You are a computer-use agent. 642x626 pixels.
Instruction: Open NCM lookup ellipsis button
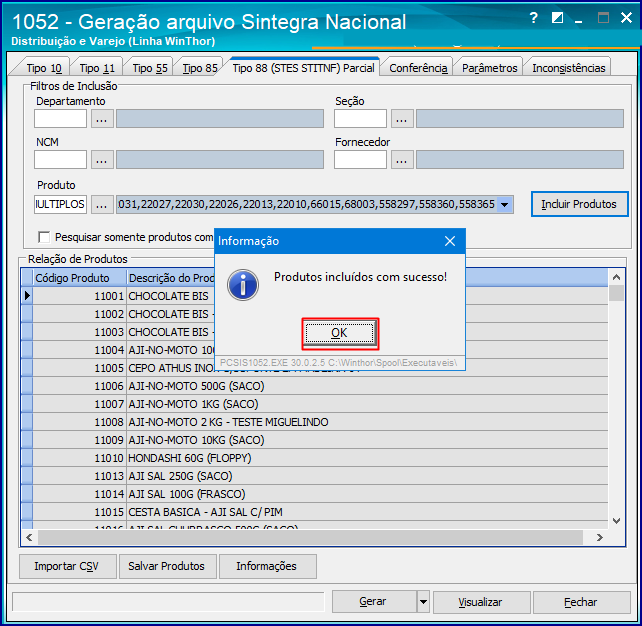[102, 160]
